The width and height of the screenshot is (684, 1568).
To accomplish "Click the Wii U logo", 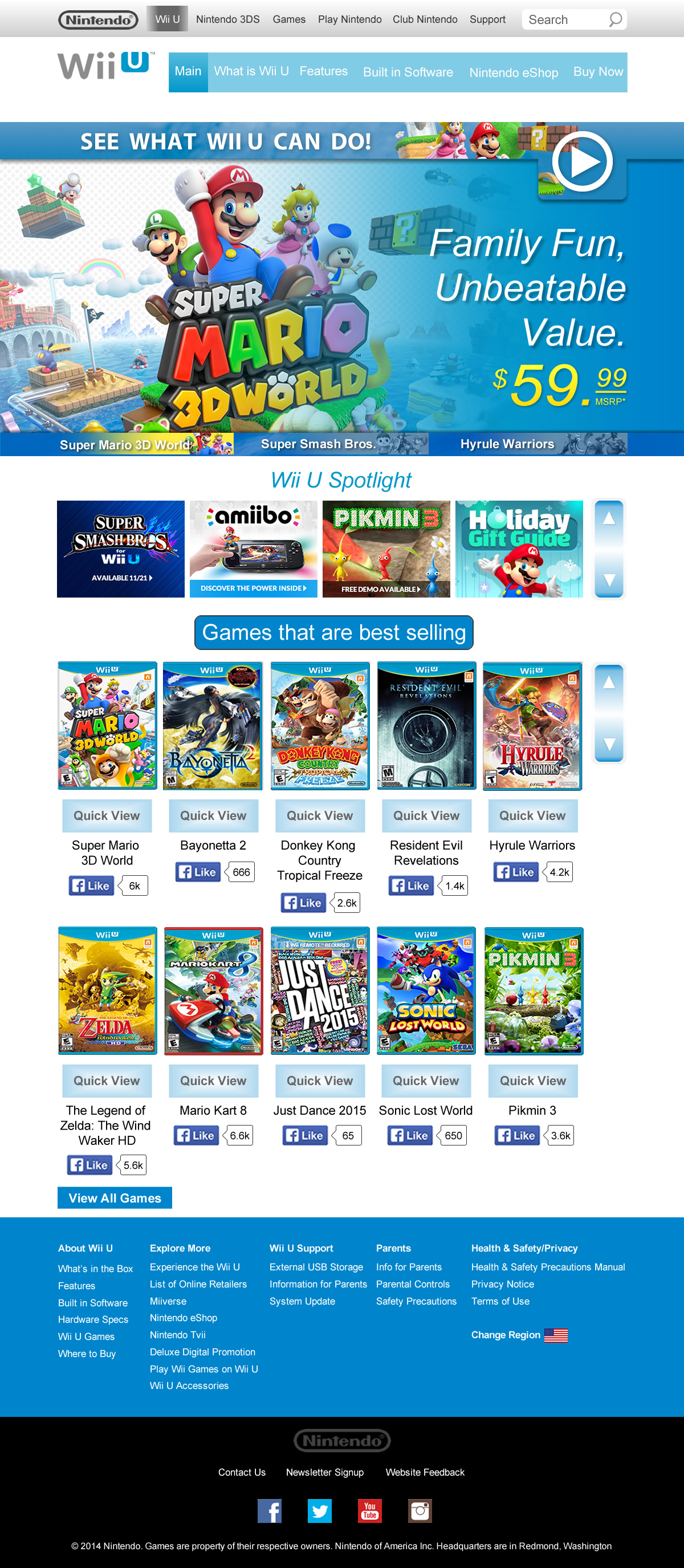I will coord(106,66).
